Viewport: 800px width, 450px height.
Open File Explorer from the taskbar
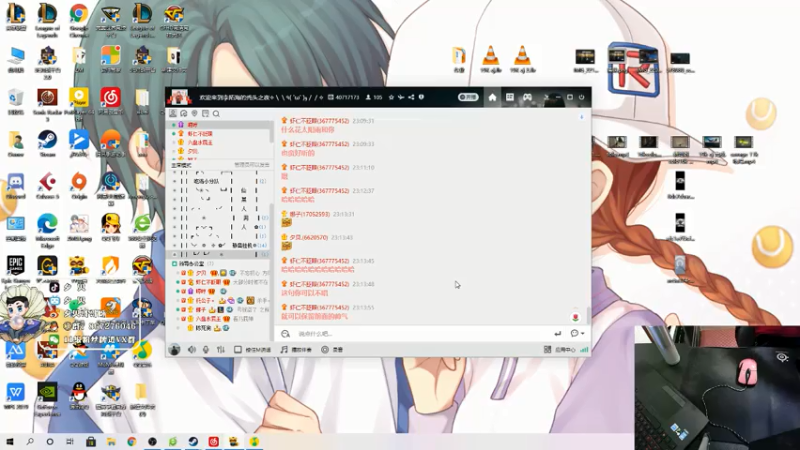[x=111, y=441]
